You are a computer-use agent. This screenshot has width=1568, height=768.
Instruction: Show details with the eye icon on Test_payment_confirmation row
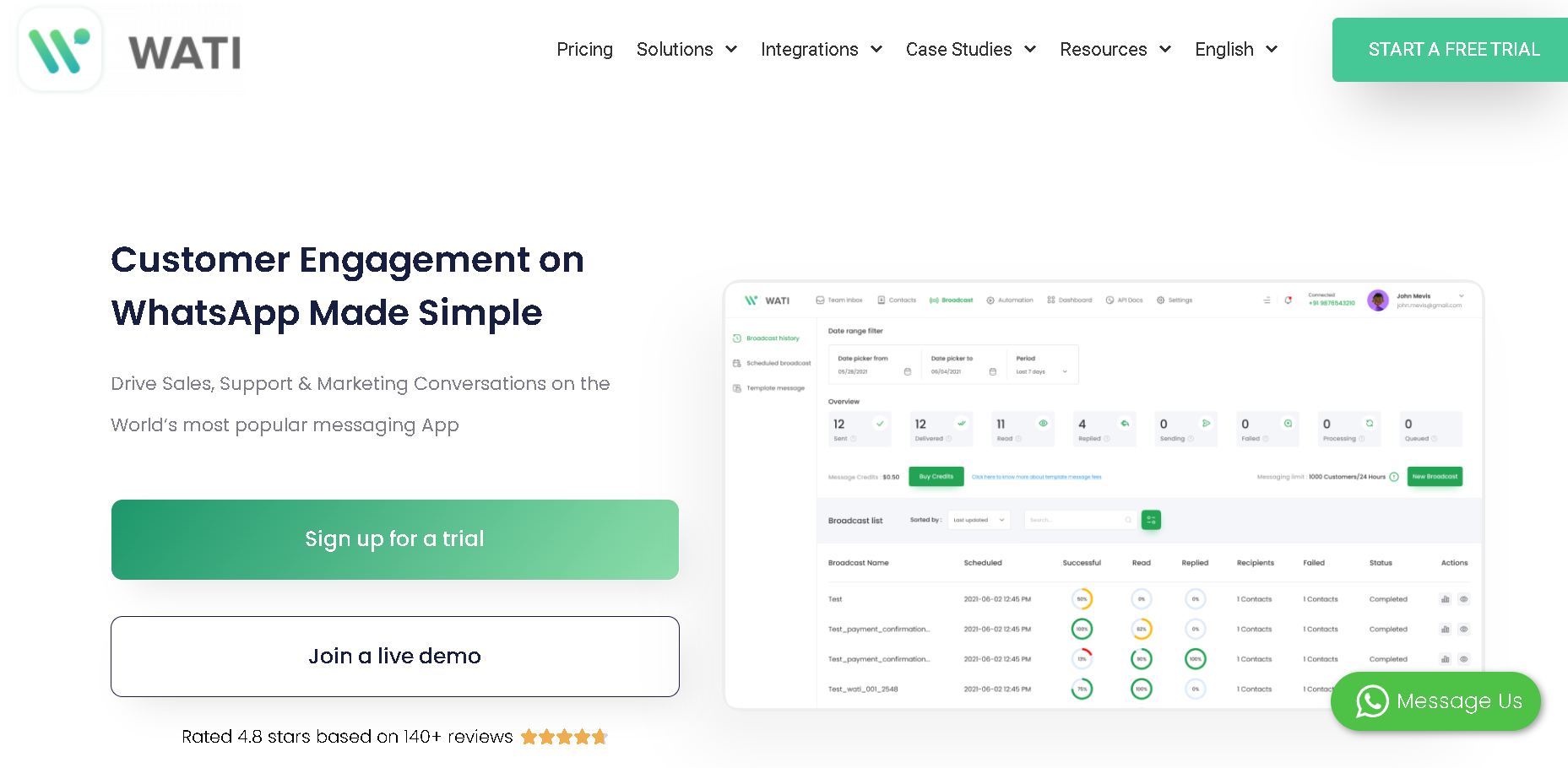[x=1464, y=629]
